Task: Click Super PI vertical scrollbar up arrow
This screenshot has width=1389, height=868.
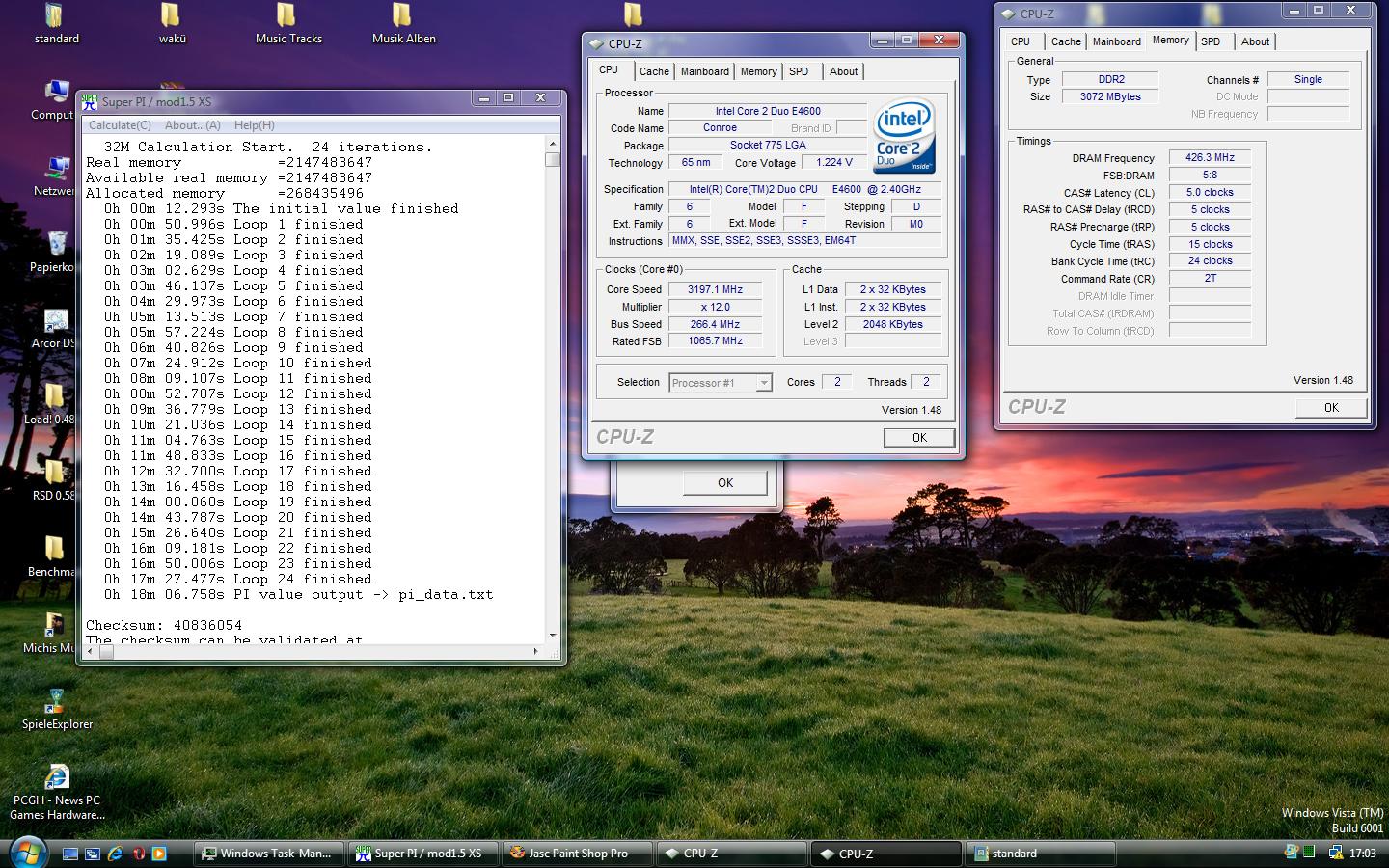Action: point(553,144)
